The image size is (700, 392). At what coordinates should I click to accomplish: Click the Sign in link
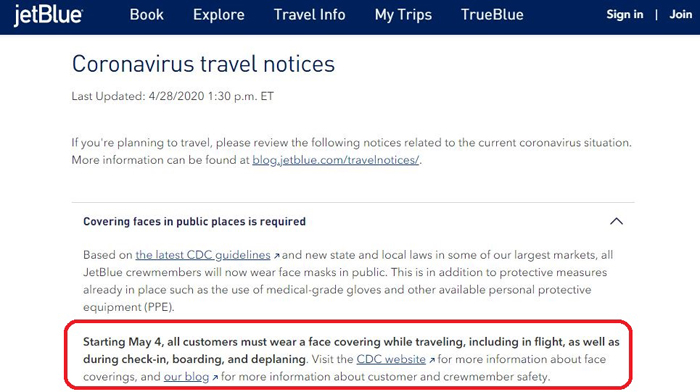point(625,15)
